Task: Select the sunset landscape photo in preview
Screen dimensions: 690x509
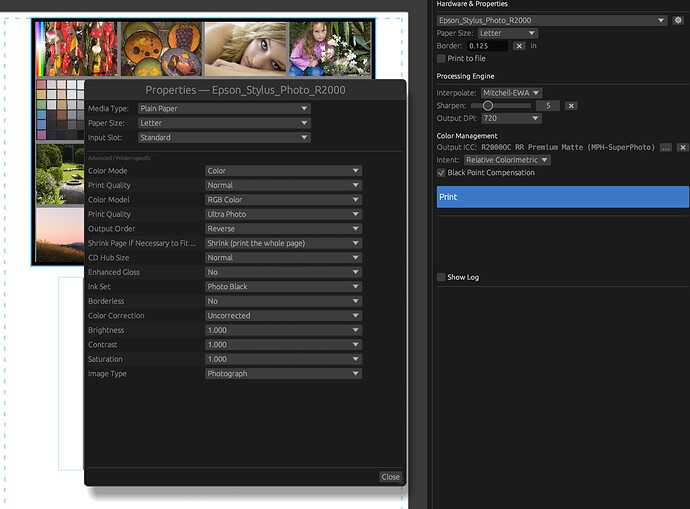Action: tap(60, 235)
